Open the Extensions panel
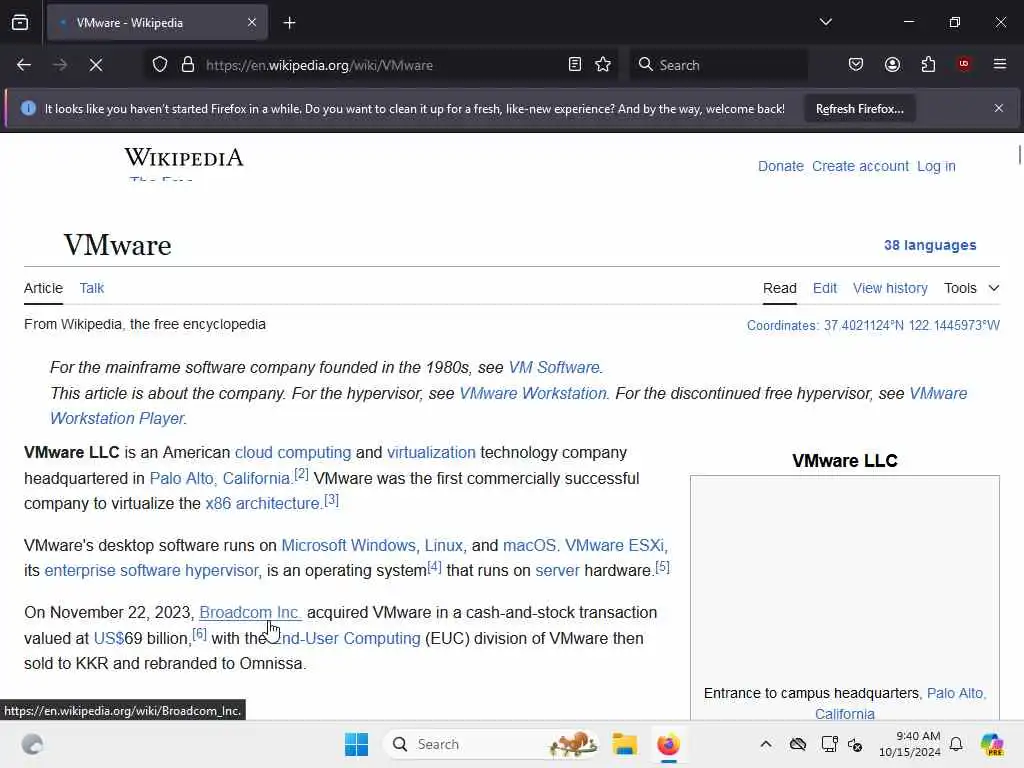This screenshot has height=768, width=1024. (928, 65)
